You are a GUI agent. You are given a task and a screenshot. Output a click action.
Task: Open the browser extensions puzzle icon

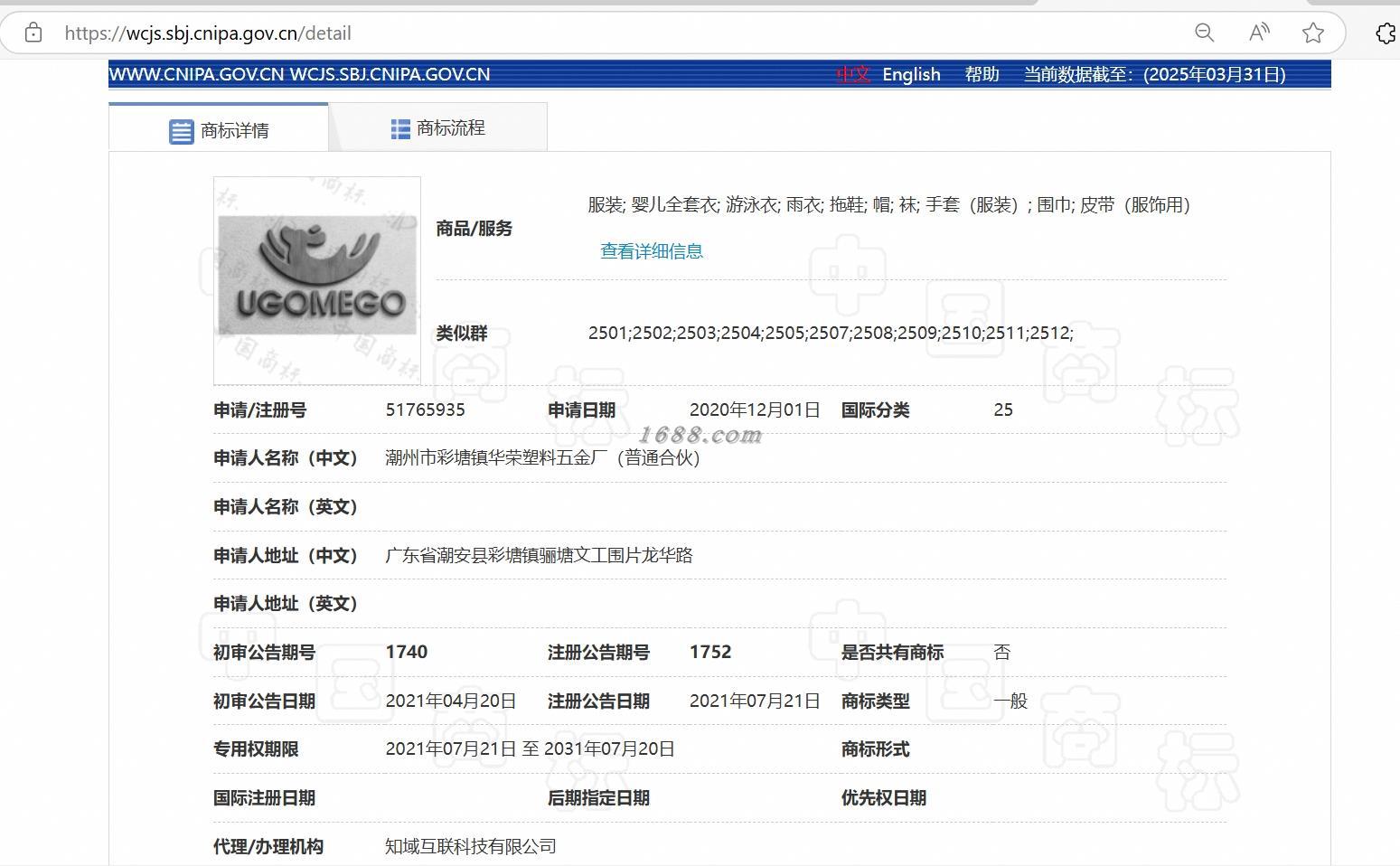1386,33
